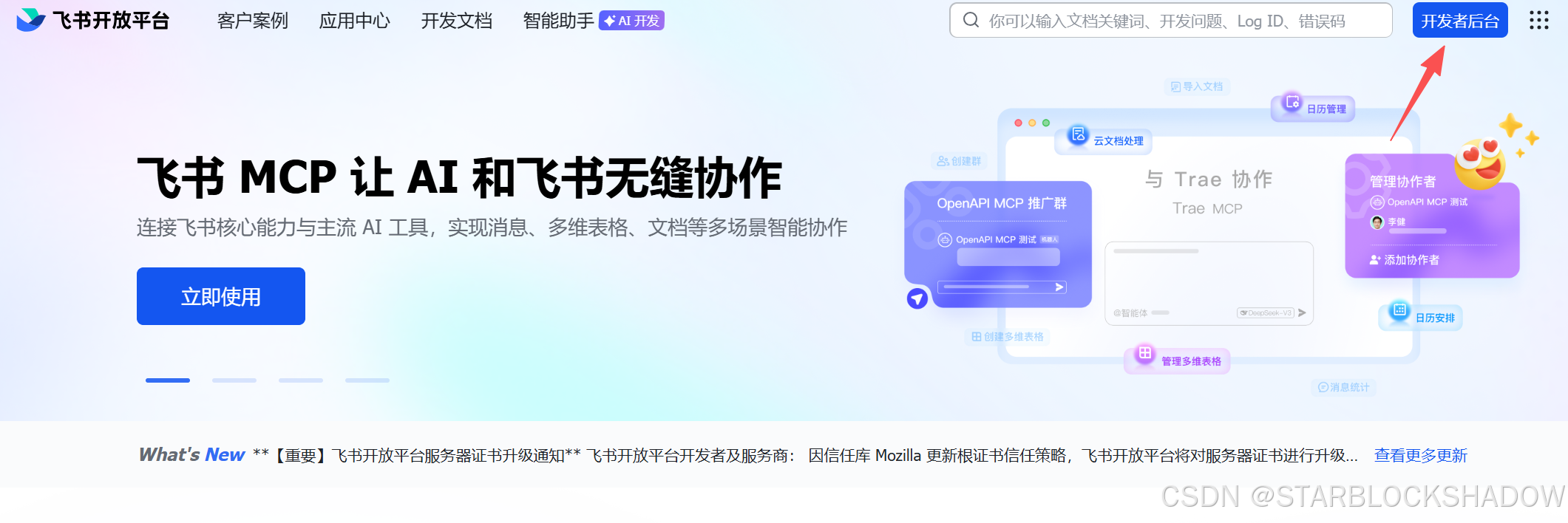This screenshot has width=1568, height=523.
Task: Open the 开发文档 menu item
Action: [457, 21]
